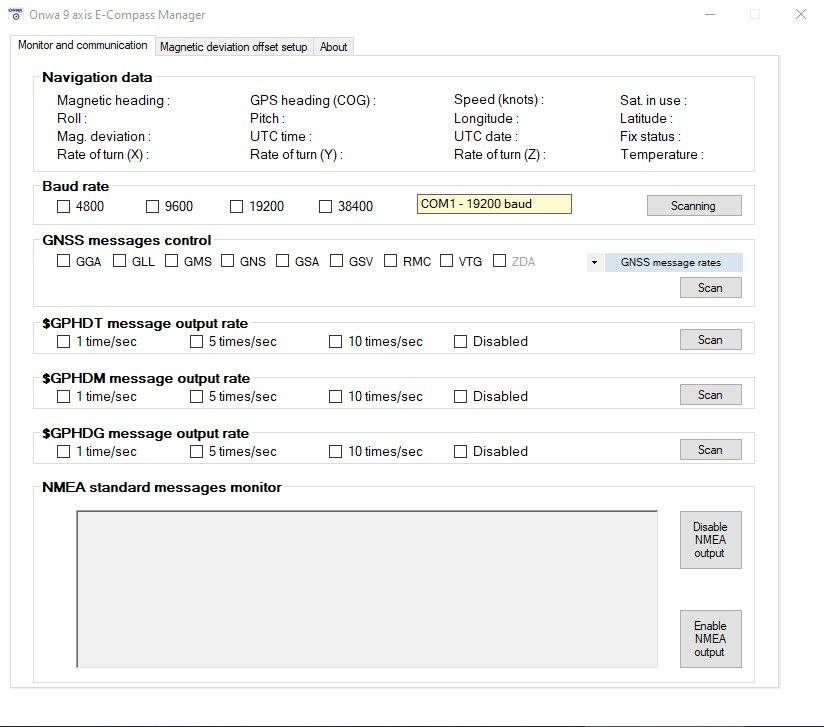Image resolution: width=824 pixels, height=727 pixels.
Task: Click the UTC time label
Action: [x=281, y=137]
